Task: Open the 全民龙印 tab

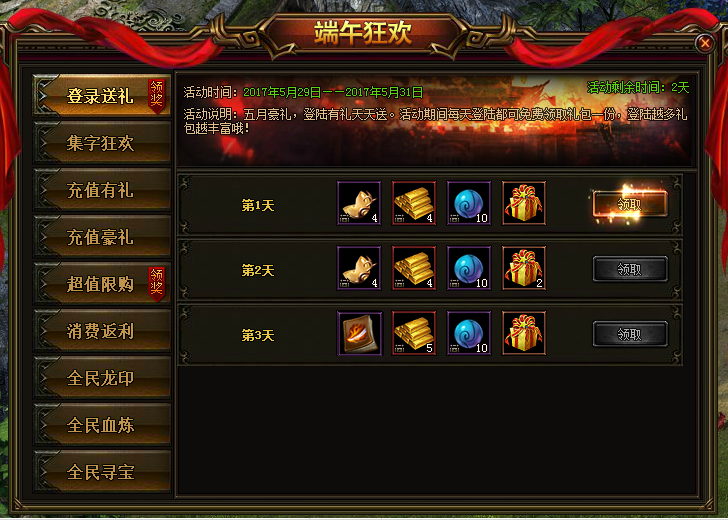Action: click(102, 377)
